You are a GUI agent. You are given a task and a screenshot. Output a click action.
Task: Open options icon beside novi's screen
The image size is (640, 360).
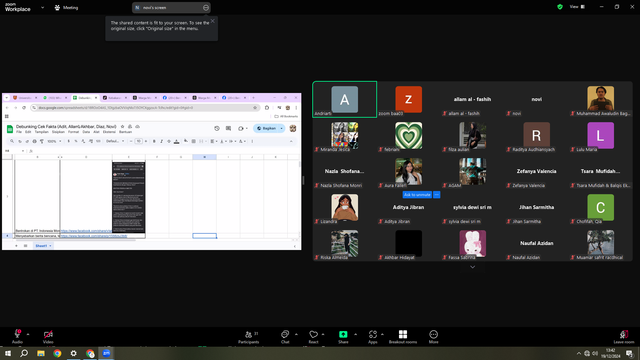206,7
